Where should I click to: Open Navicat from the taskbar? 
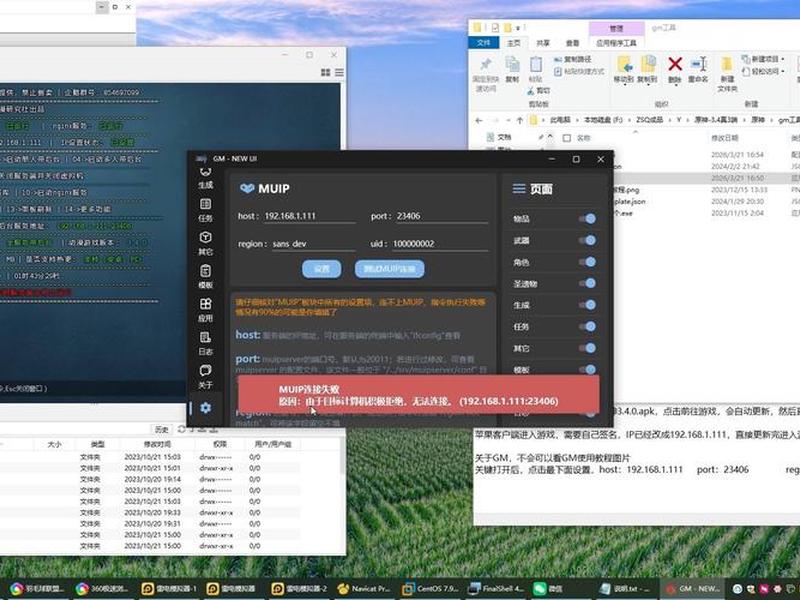(363, 589)
